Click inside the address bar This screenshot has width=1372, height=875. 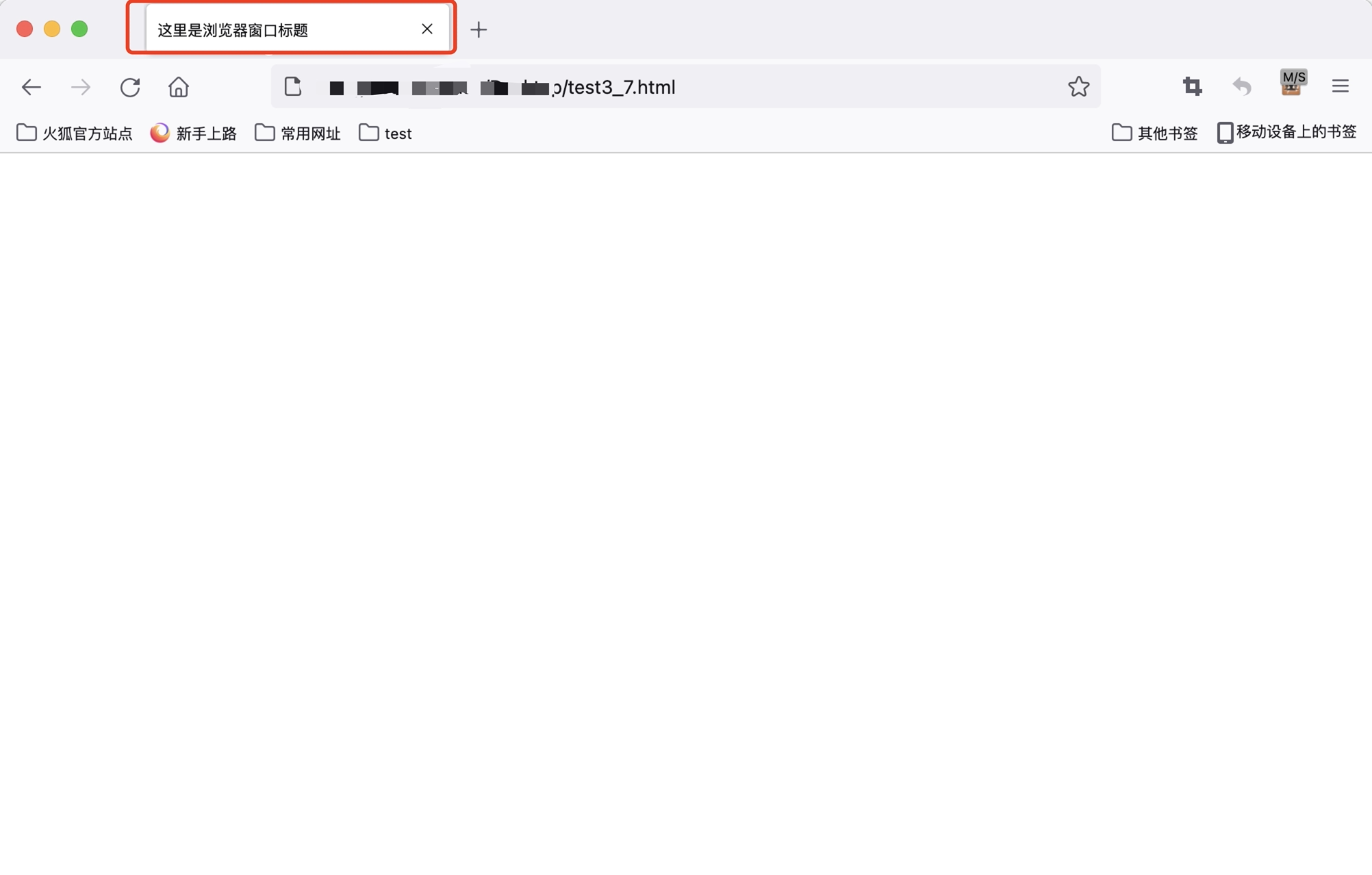[x=822, y=86]
